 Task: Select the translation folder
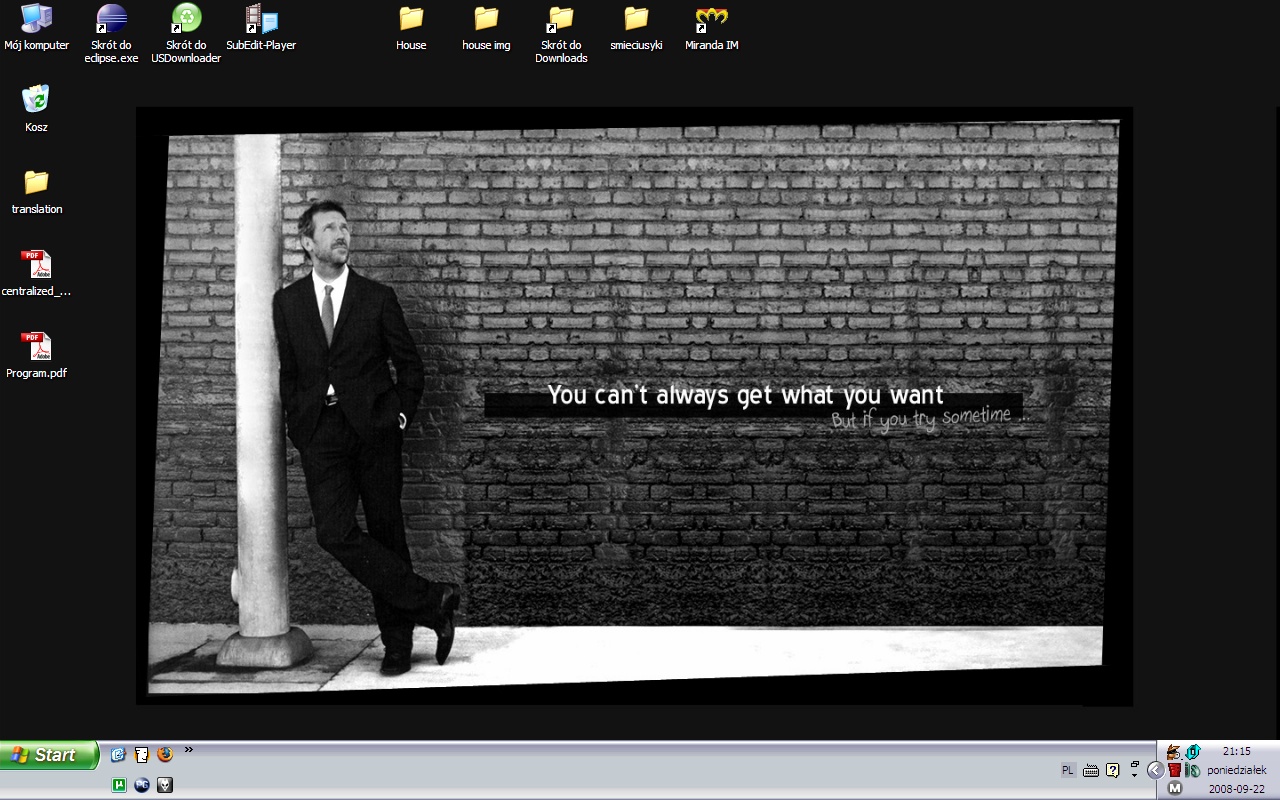tap(36, 183)
